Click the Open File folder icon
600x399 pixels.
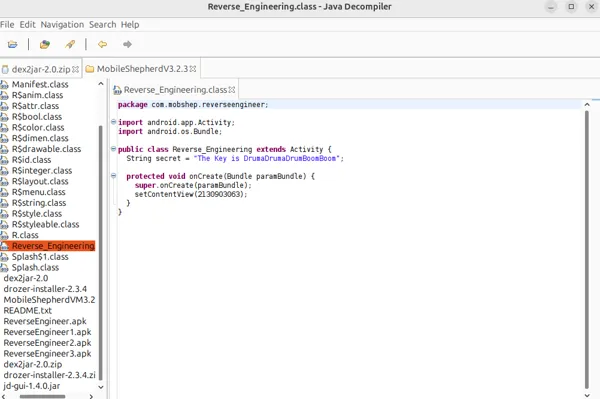click(x=12, y=44)
